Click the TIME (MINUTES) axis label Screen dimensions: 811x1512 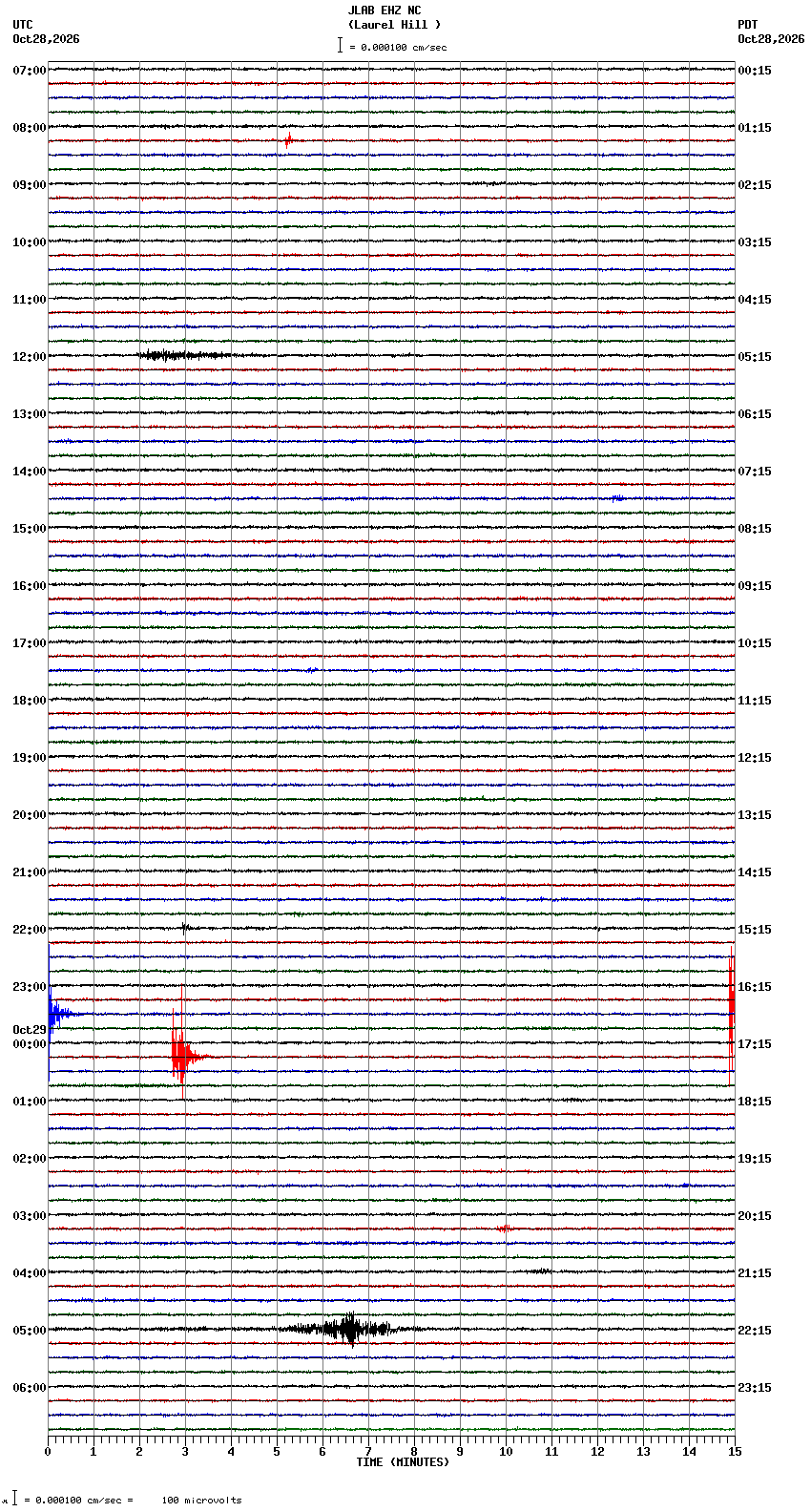click(x=403, y=1462)
